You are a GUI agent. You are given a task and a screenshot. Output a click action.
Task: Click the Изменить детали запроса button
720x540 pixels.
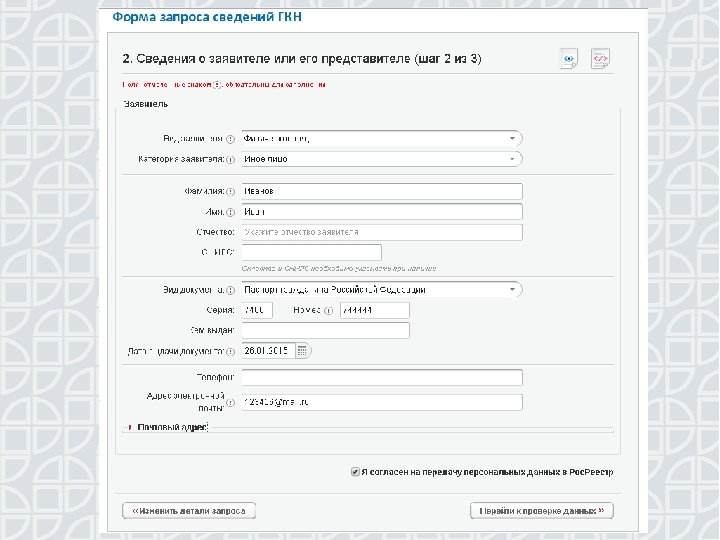tap(189, 511)
